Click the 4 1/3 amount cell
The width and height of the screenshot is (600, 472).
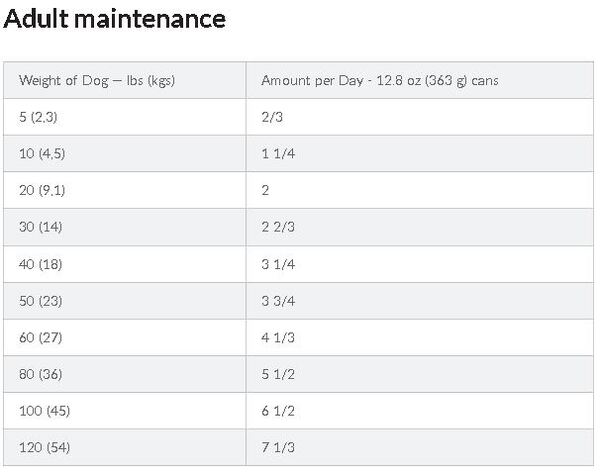420,338
